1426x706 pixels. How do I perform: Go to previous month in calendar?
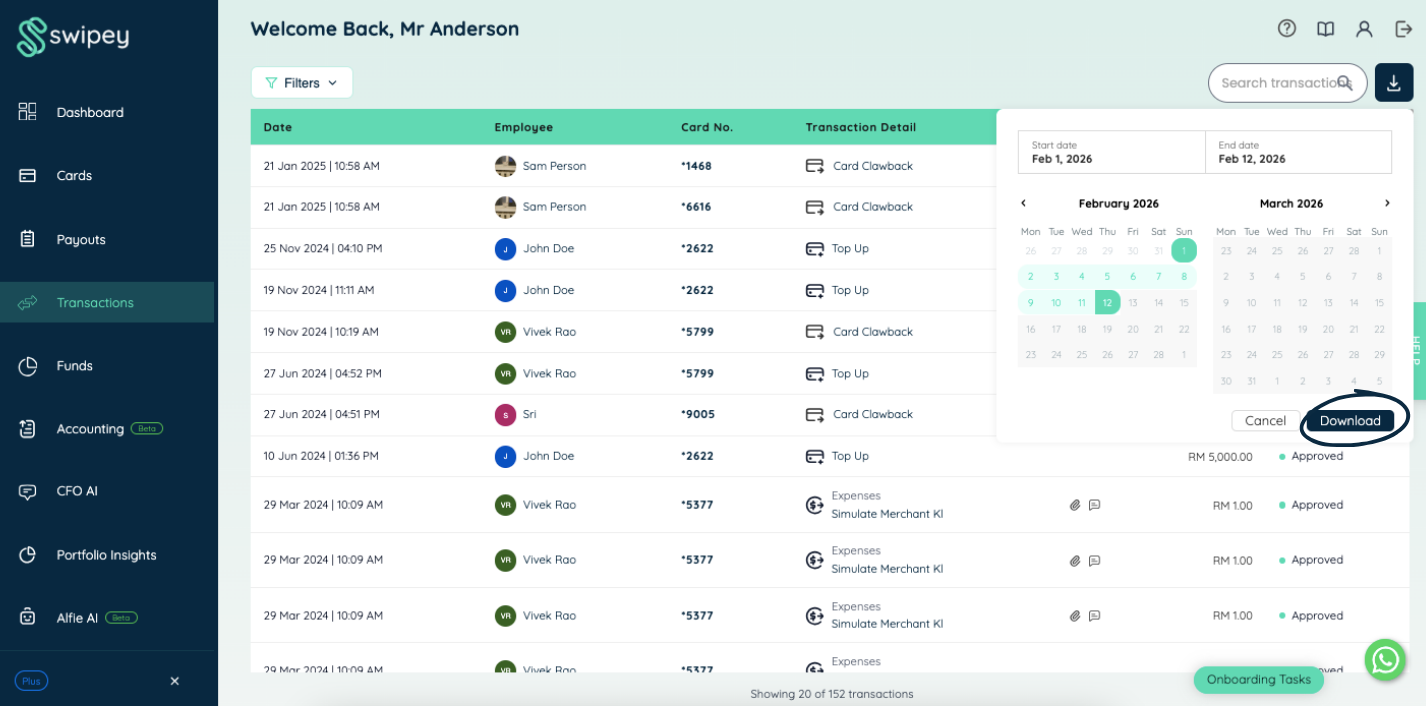[1023, 203]
